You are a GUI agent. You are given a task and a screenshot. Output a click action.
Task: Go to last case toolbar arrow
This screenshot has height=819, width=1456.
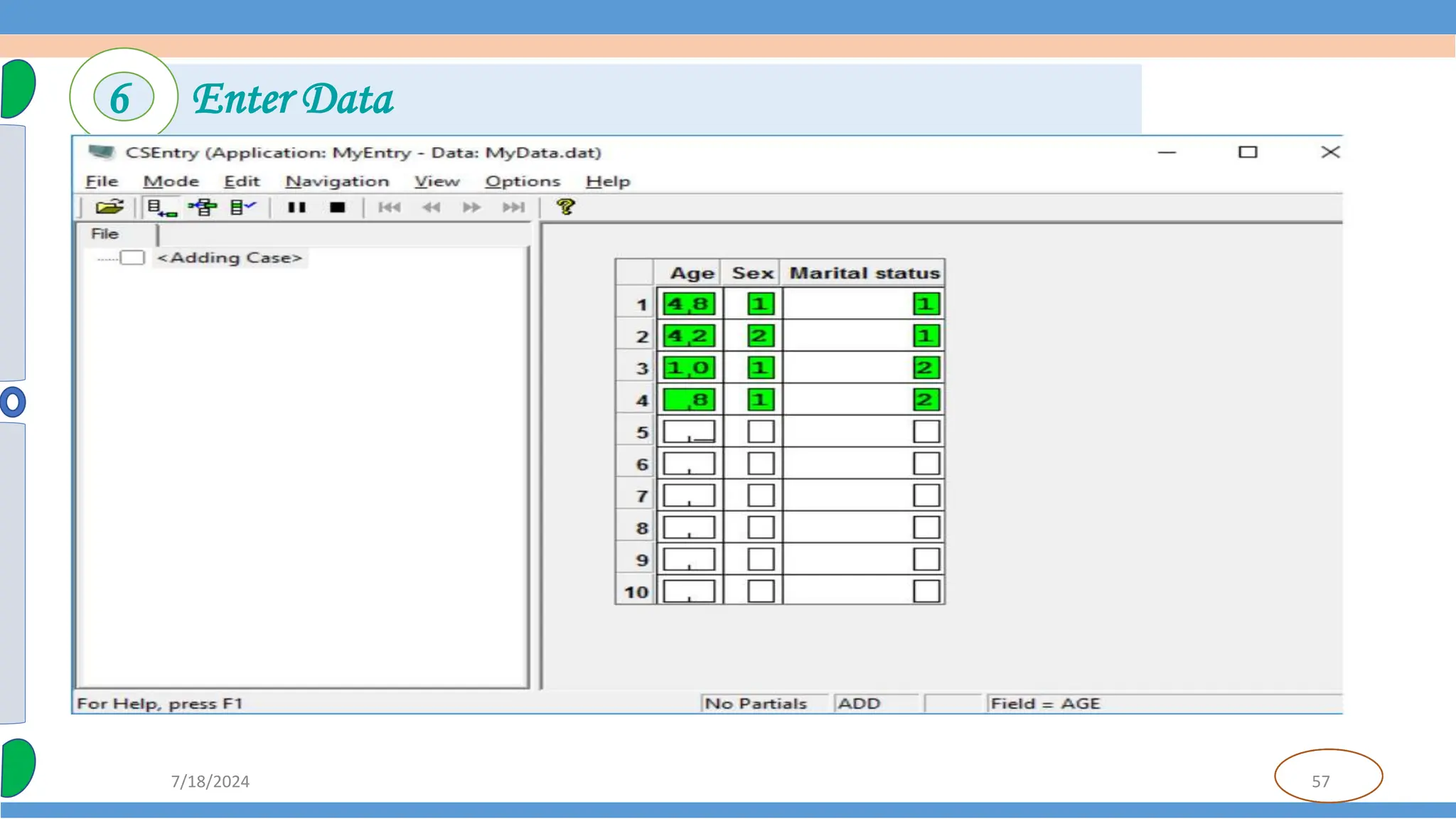513,208
